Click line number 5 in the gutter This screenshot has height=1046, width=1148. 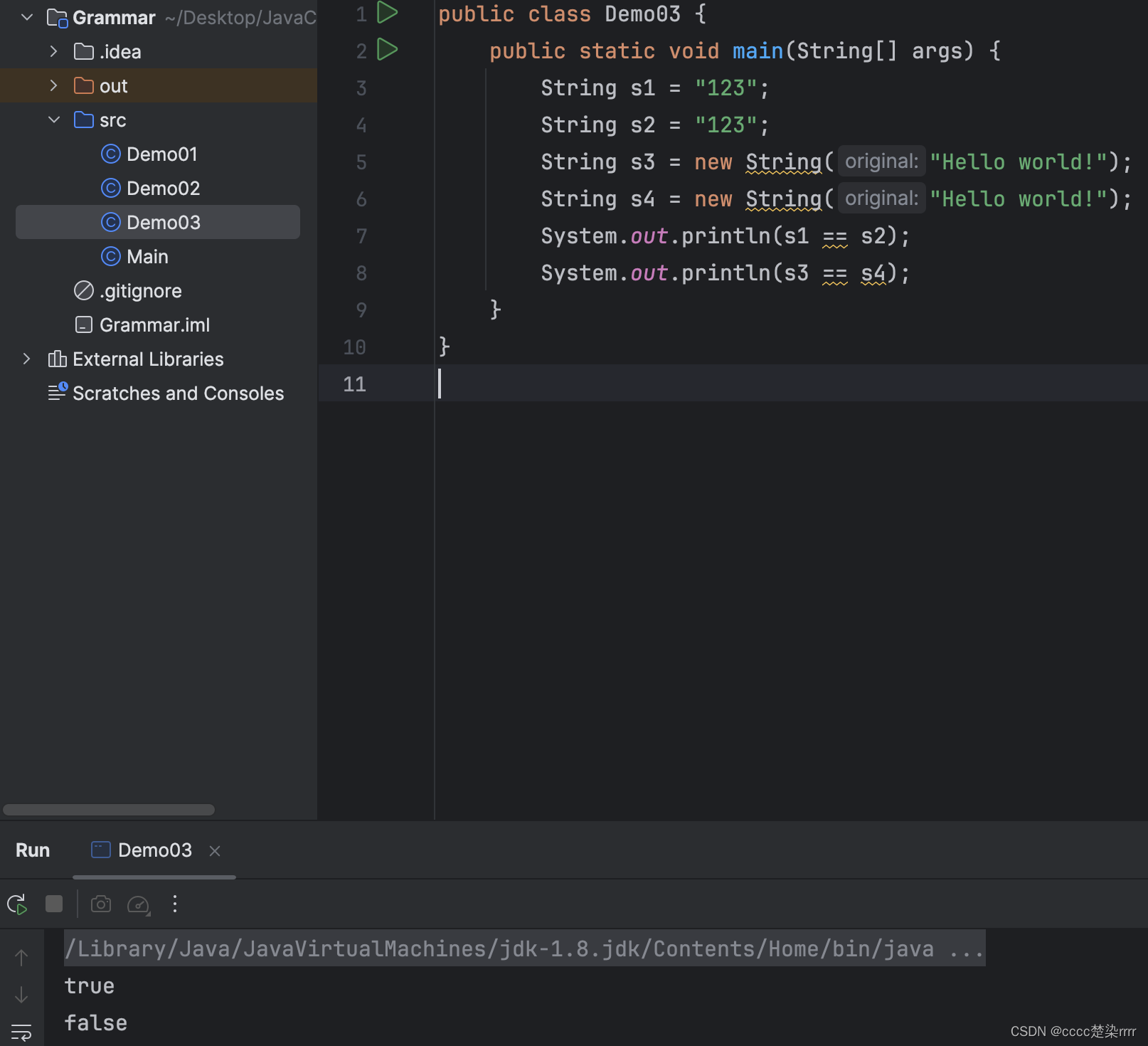[x=361, y=162]
